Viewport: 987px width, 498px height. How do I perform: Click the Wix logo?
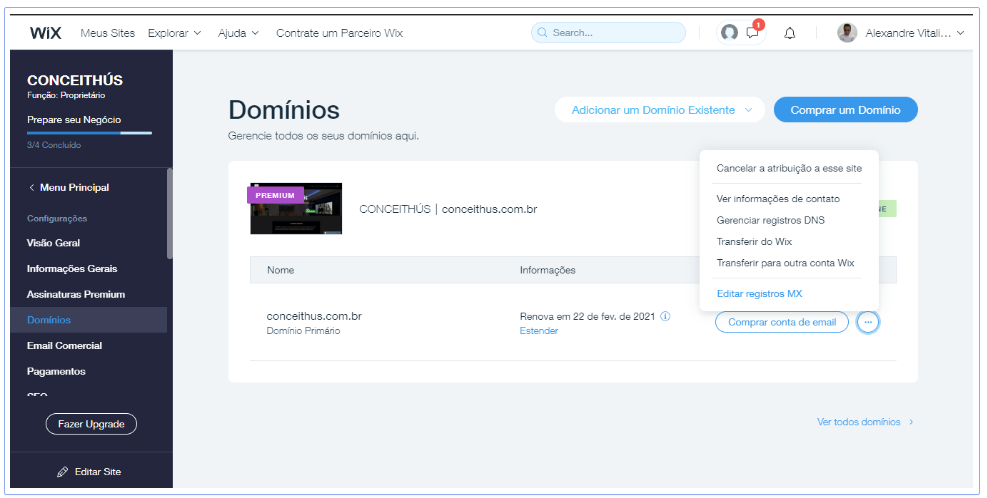click(46, 33)
